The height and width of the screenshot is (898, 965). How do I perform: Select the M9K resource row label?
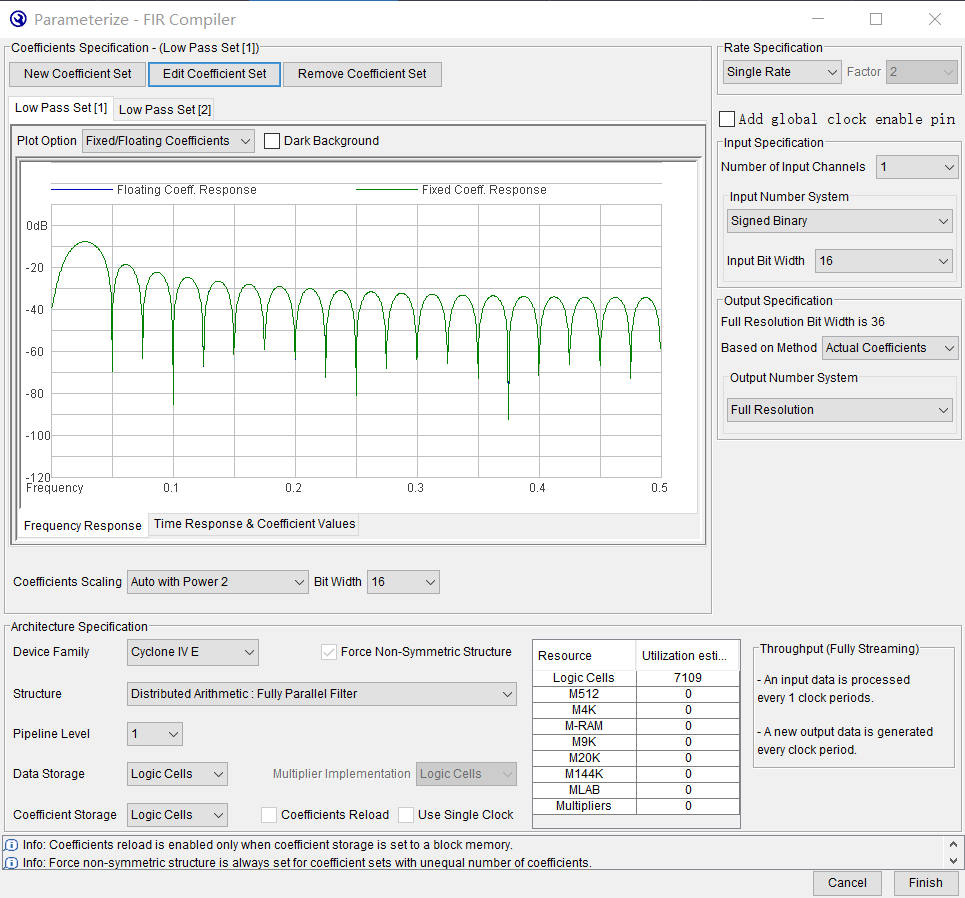pyautogui.click(x=584, y=742)
